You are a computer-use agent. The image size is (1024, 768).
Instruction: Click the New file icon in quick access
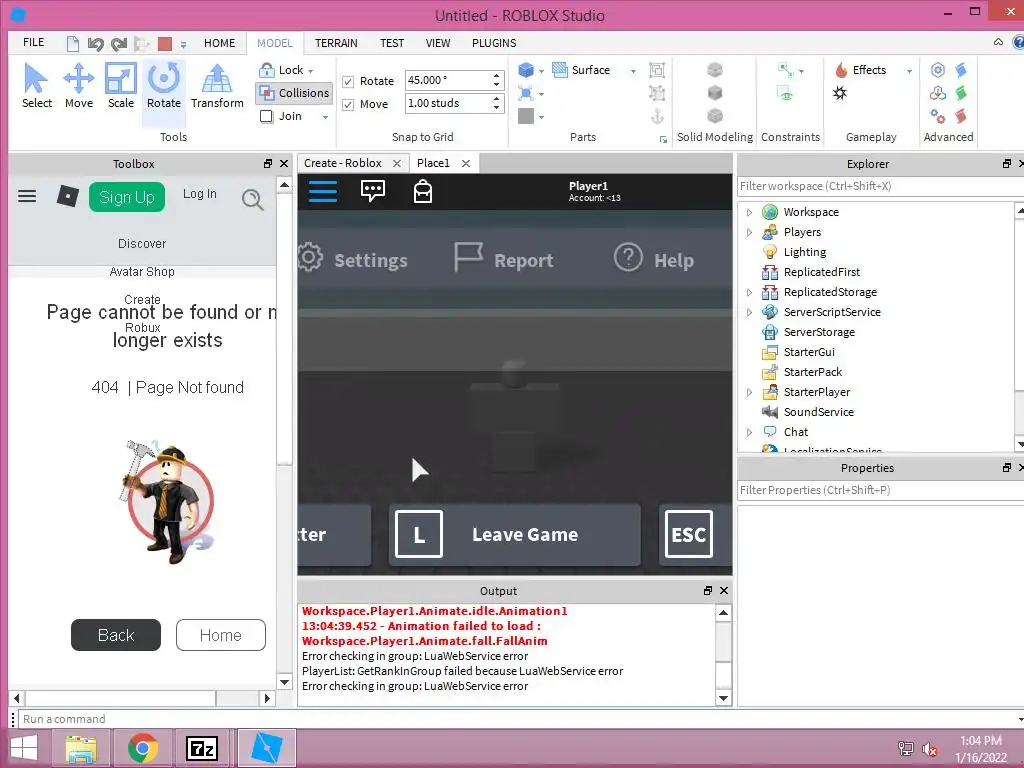pos(72,44)
